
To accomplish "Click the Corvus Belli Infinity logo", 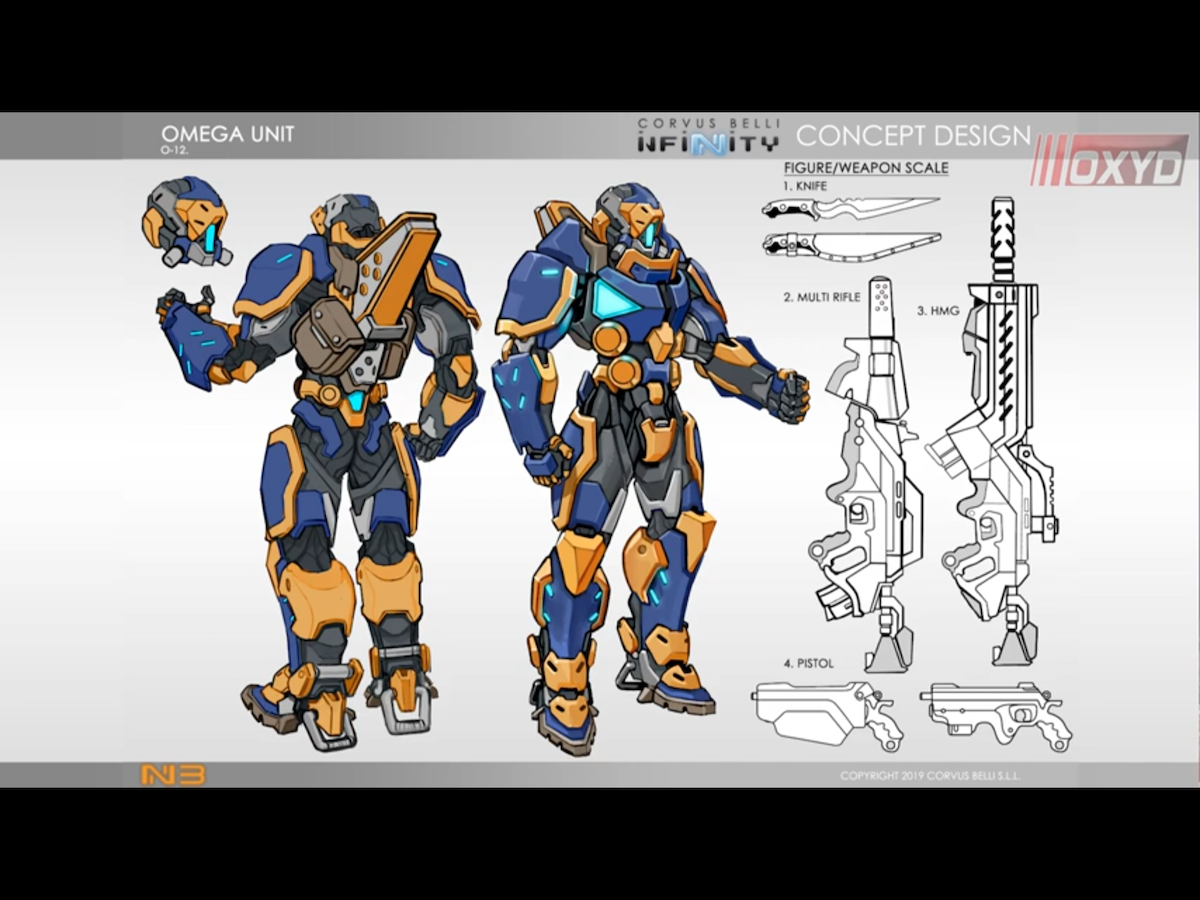I will [x=708, y=137].
